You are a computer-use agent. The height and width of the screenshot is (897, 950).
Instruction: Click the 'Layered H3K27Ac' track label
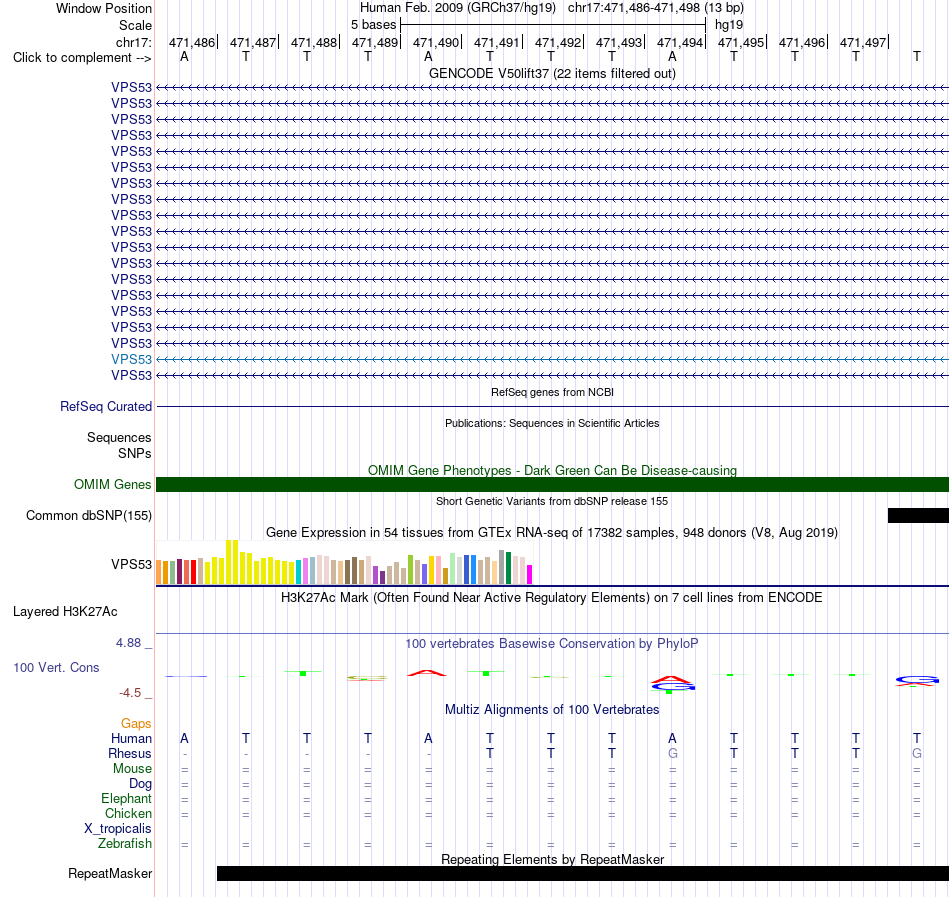click(x=65, y=612)
